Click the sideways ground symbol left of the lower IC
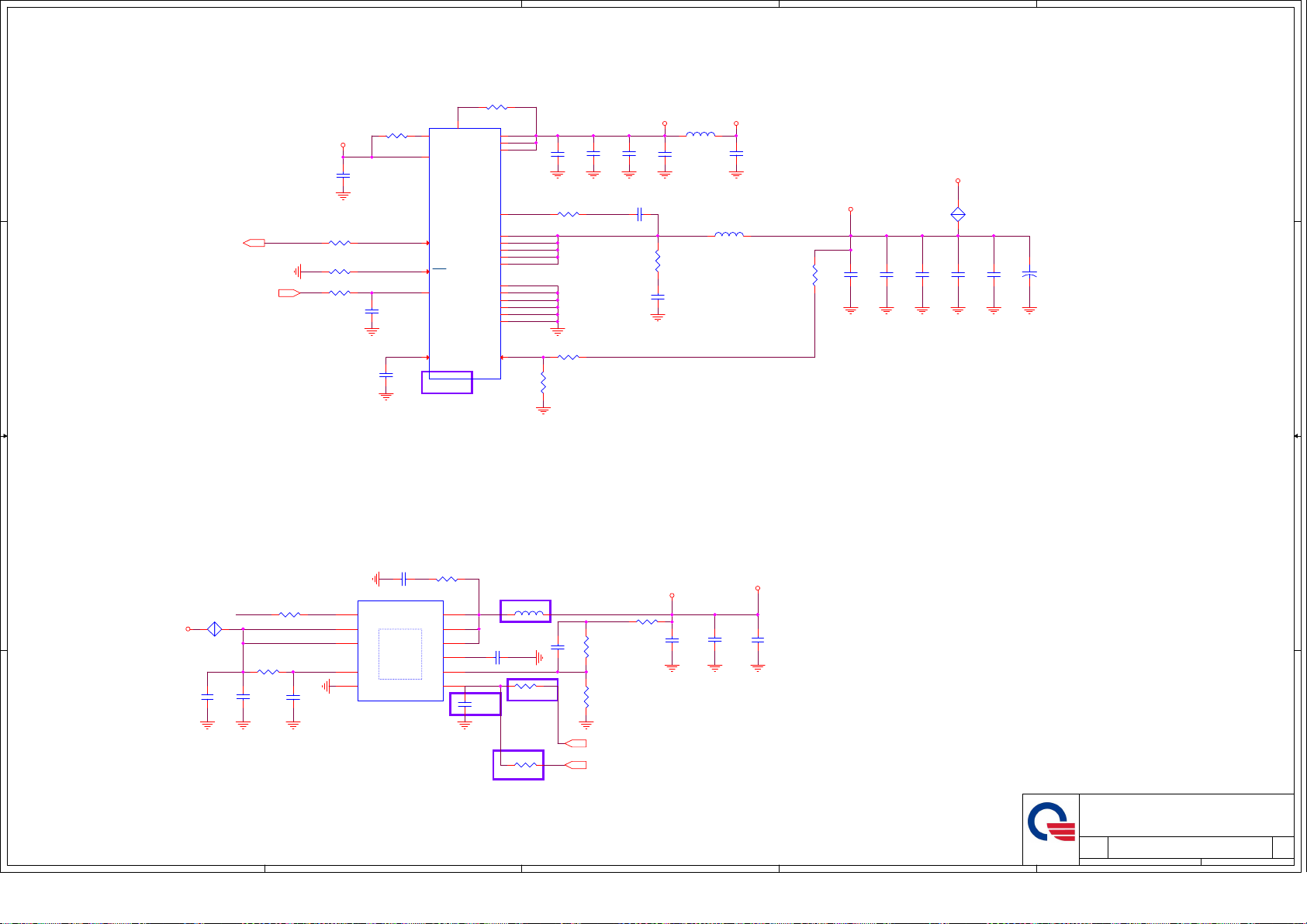The image size is (1307, 924). [327, 686]
